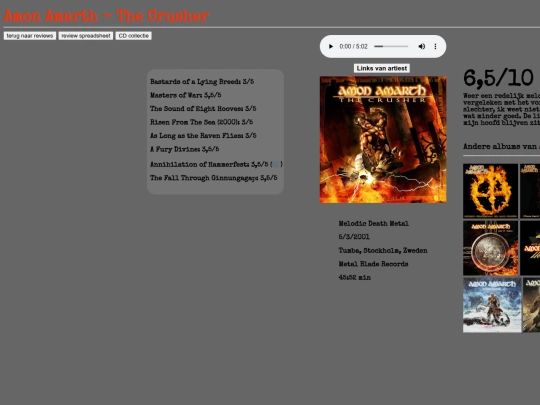The height and width of the screenshot is (405, 540).
Task: Select 'The Fall Through Ginnungagap' track
Action: pyautogui.click(x=213, y=178)
